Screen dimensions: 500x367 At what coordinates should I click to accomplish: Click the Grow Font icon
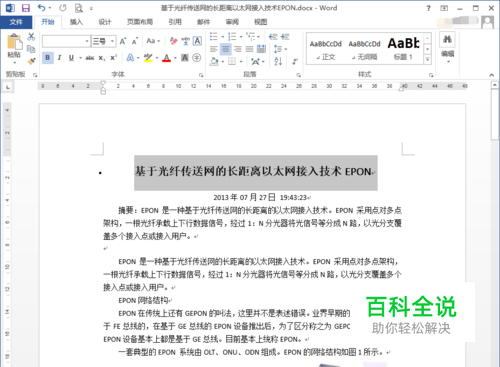tap(123, 41)
